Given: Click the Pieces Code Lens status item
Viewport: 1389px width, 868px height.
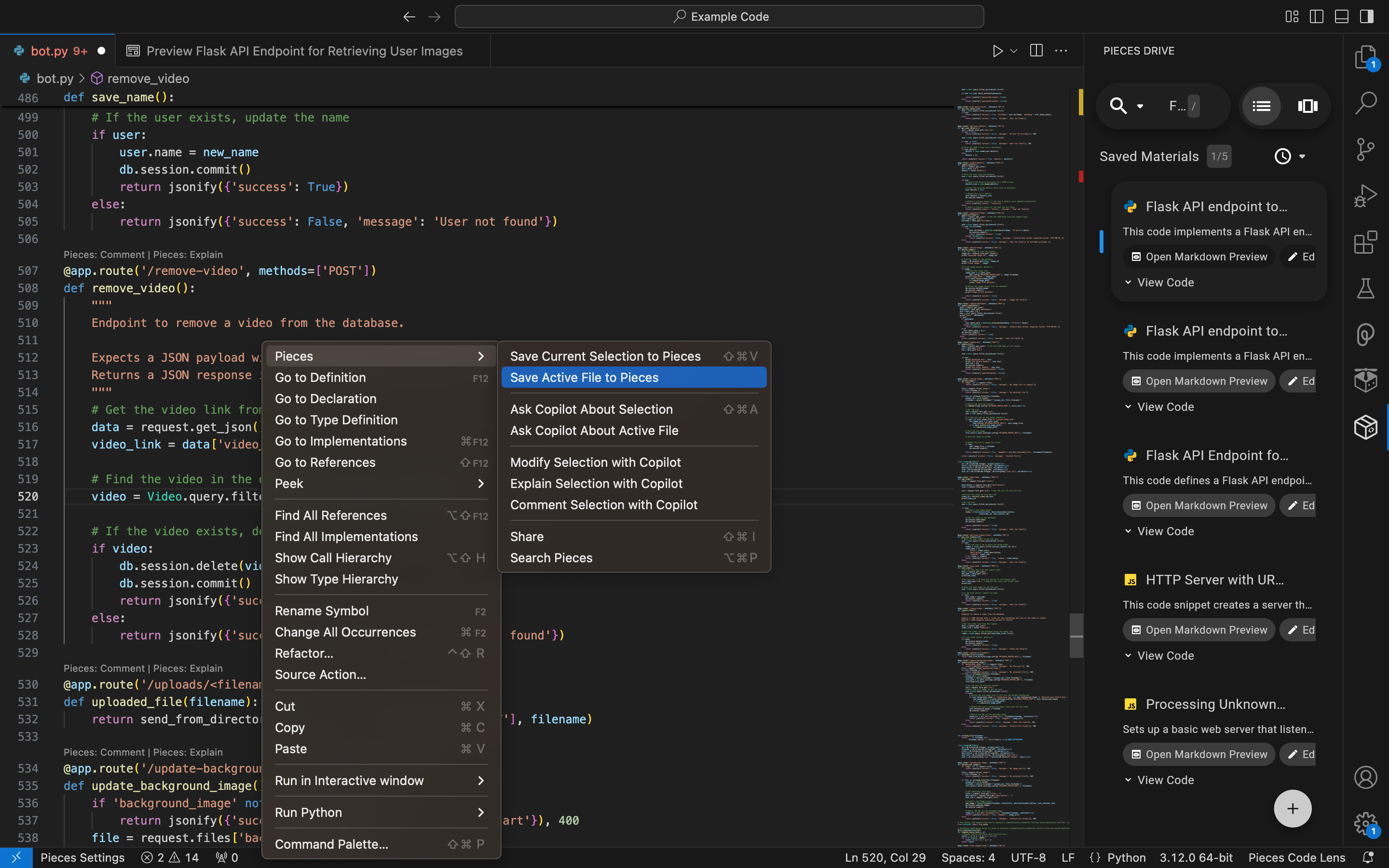Looking at the screenshot, I should click(1296, 858).
